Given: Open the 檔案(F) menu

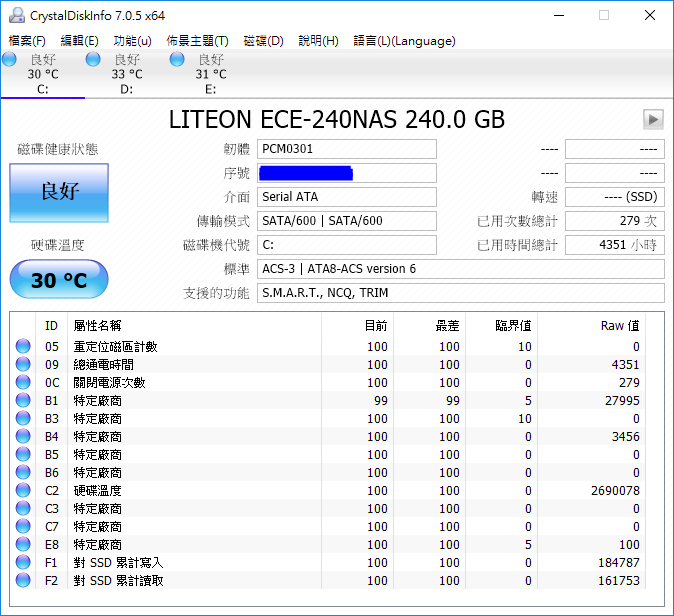Looking at the screenshot, I should click(27, 41).
